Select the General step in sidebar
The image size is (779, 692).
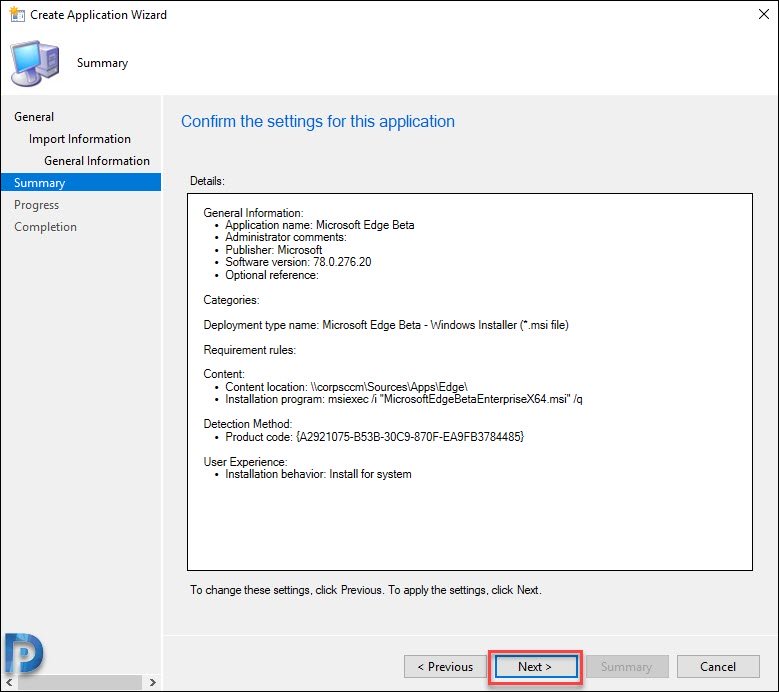point(34,117)
